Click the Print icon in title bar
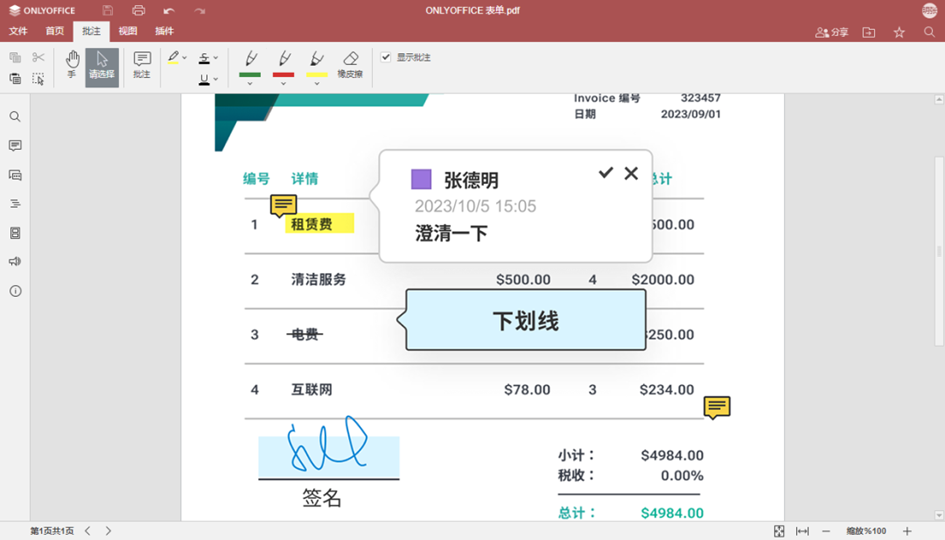Screen dimensions: 945x540 (x=139, y=10)
